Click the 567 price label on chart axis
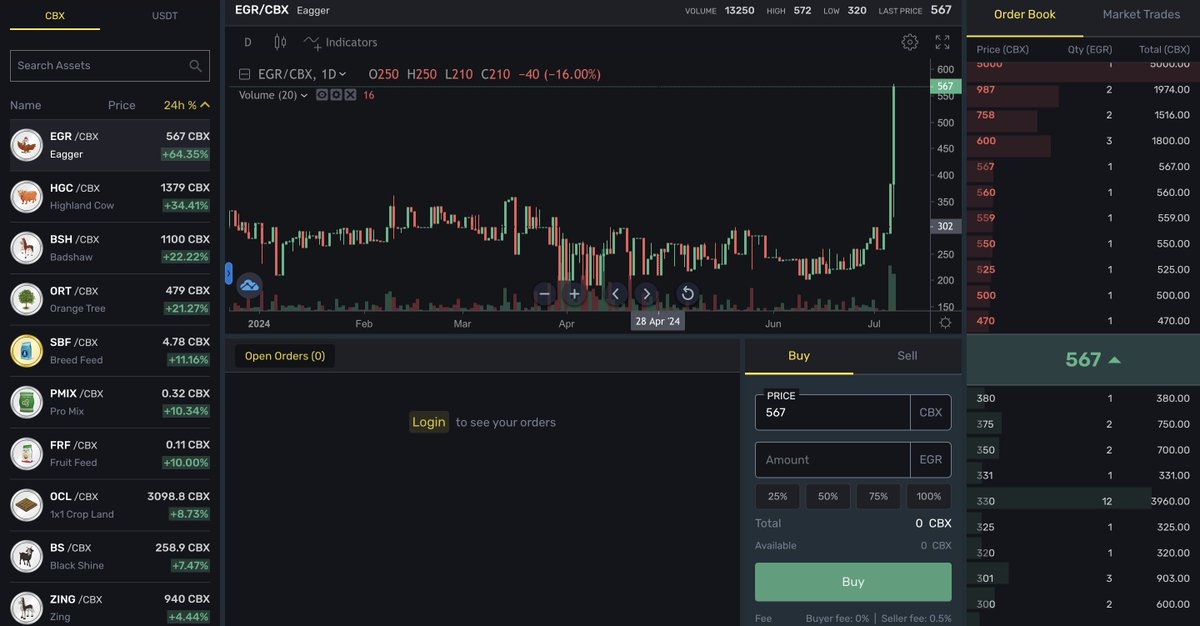The image size is (1200, 626). coord(945,87)
